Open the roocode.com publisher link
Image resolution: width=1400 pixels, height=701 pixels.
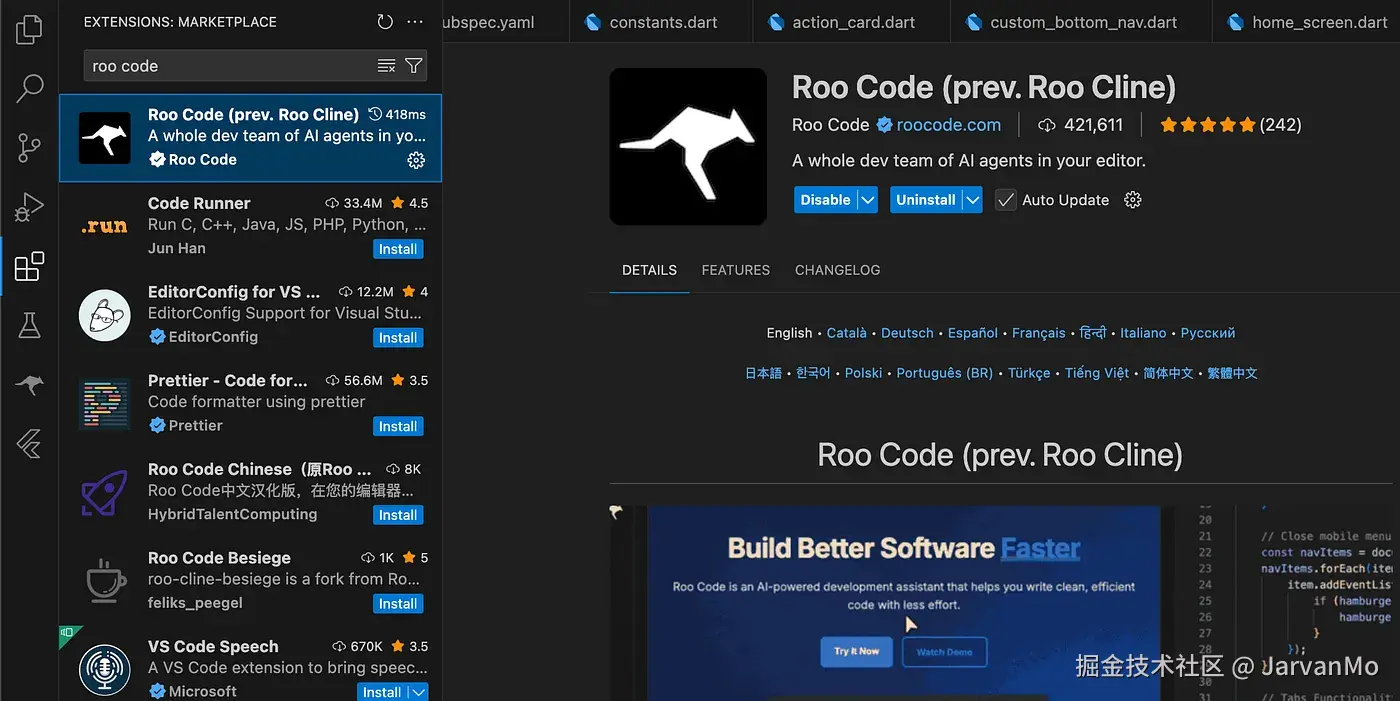coord(949,125)
